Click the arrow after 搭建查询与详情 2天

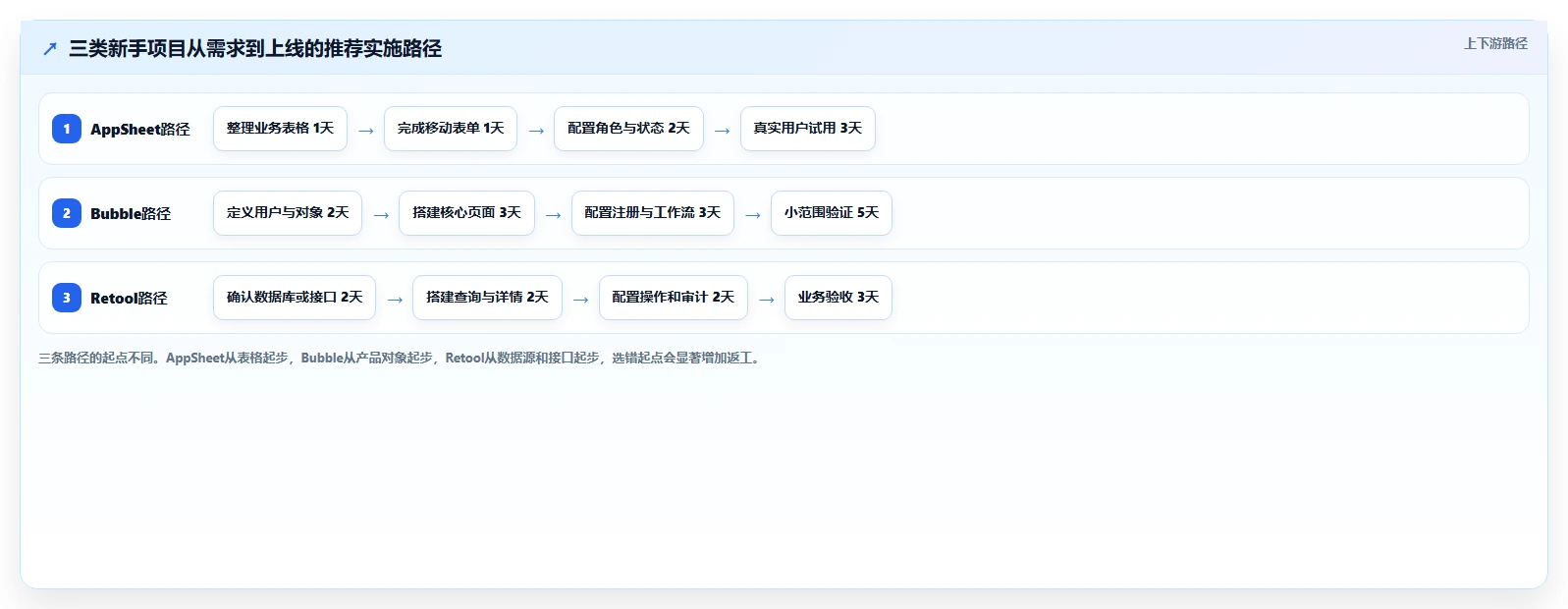581,300
